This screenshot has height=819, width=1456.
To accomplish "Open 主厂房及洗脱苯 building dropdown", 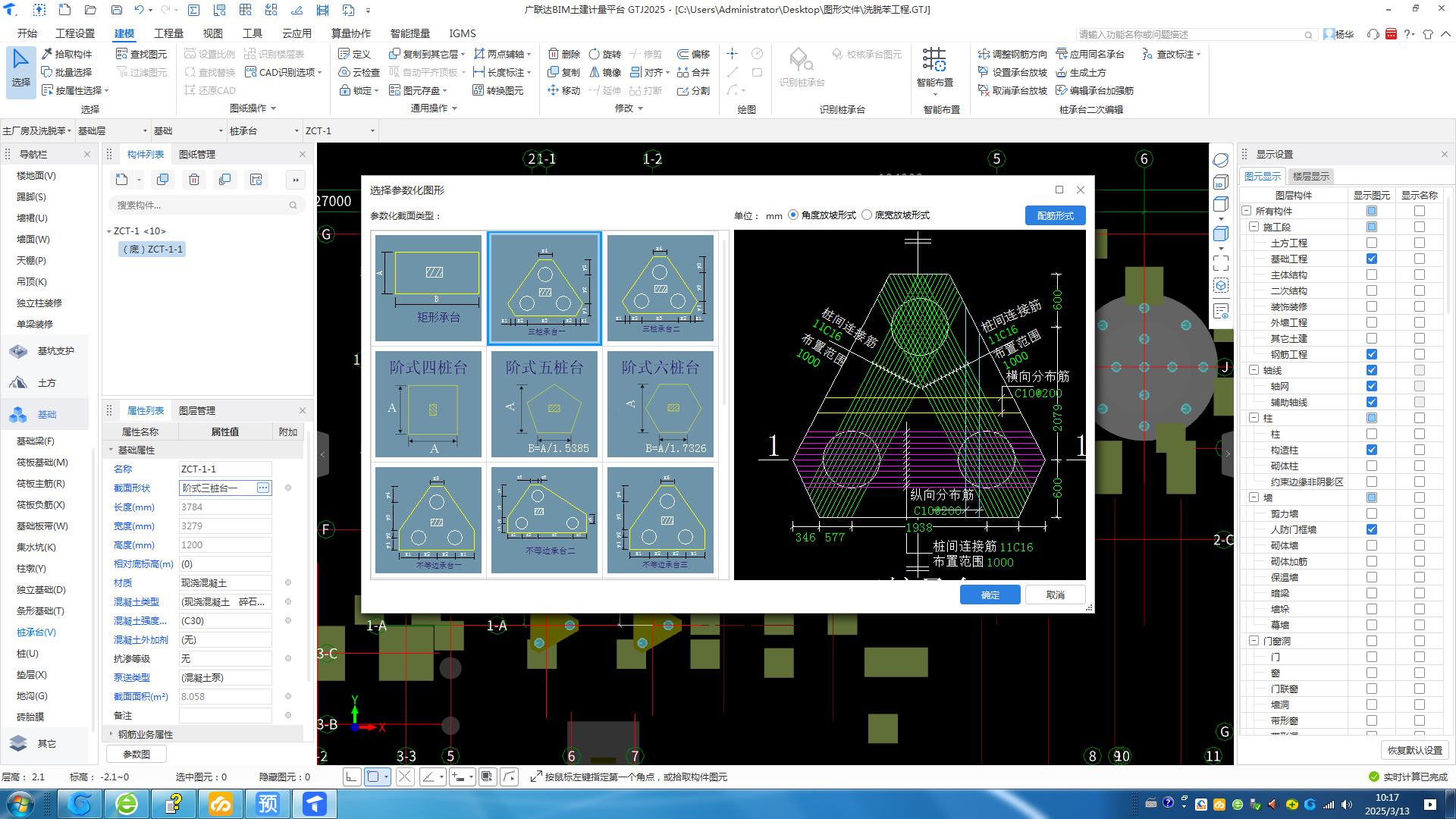I will [x=36, y=130].
